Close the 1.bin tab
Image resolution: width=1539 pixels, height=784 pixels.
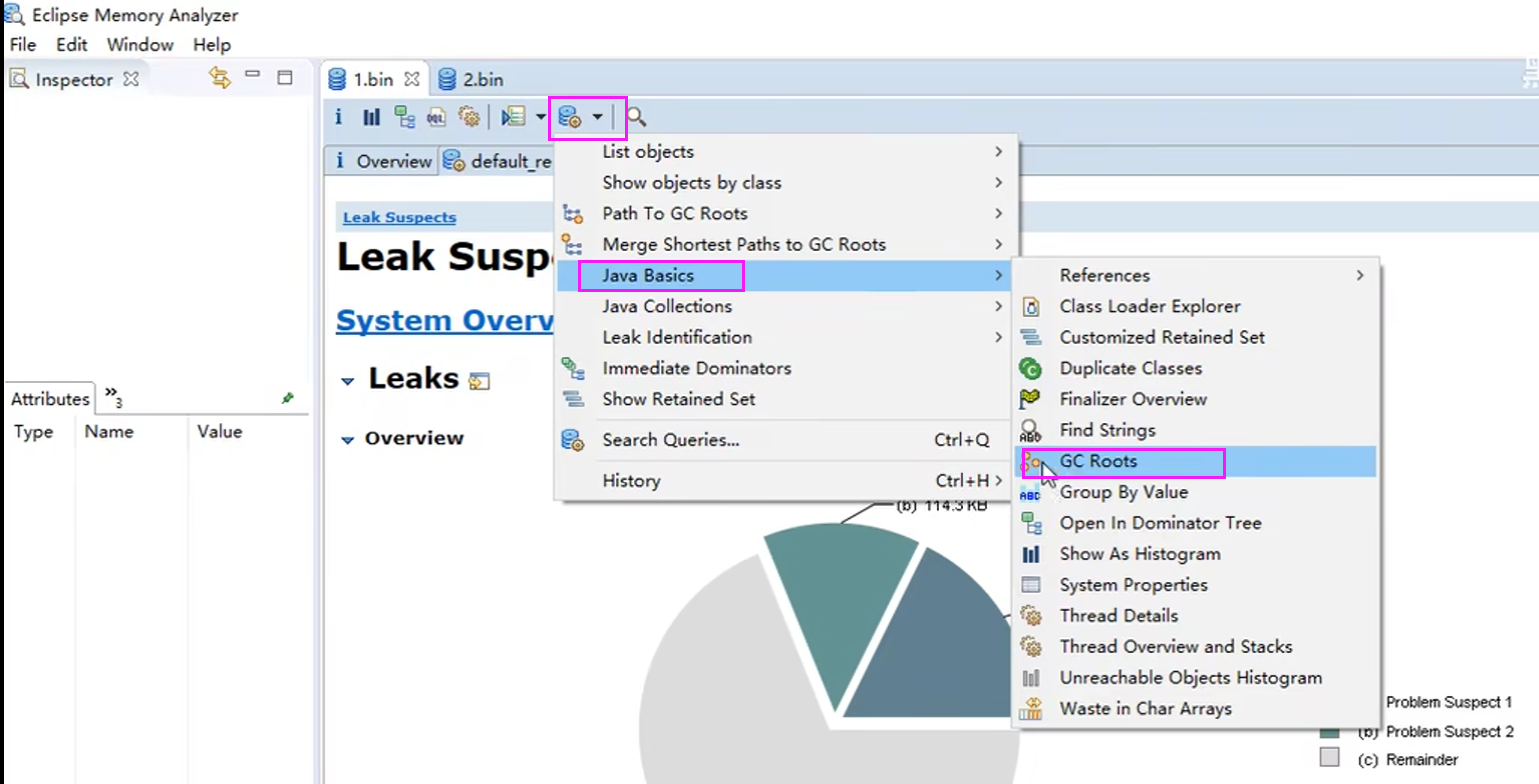412,79
